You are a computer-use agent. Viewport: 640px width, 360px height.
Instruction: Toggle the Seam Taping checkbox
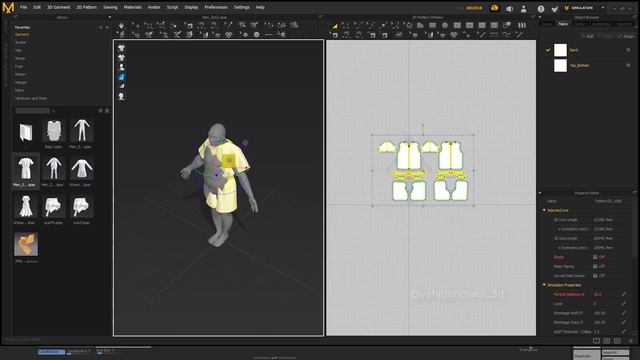pyautogui.click(x=595, y=267)
